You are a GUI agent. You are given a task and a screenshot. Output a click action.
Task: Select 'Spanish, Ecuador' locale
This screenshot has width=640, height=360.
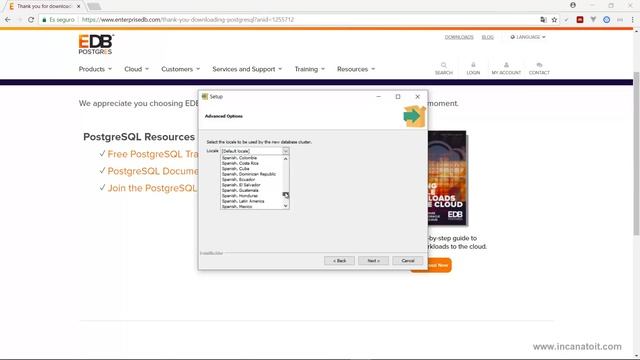tap(251, 180)
